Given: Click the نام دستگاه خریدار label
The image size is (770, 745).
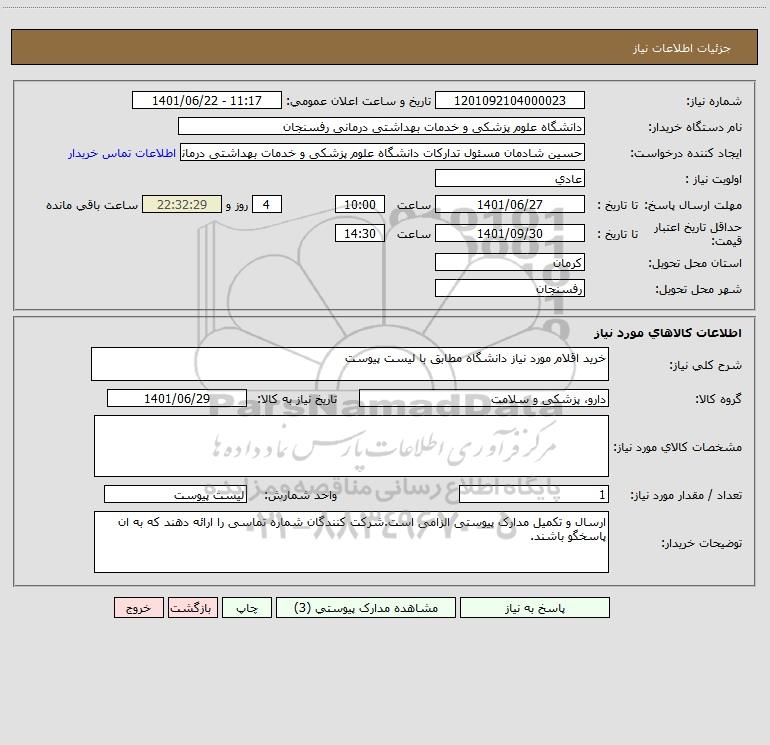Looking at the screenshot, I should [695, 127].
